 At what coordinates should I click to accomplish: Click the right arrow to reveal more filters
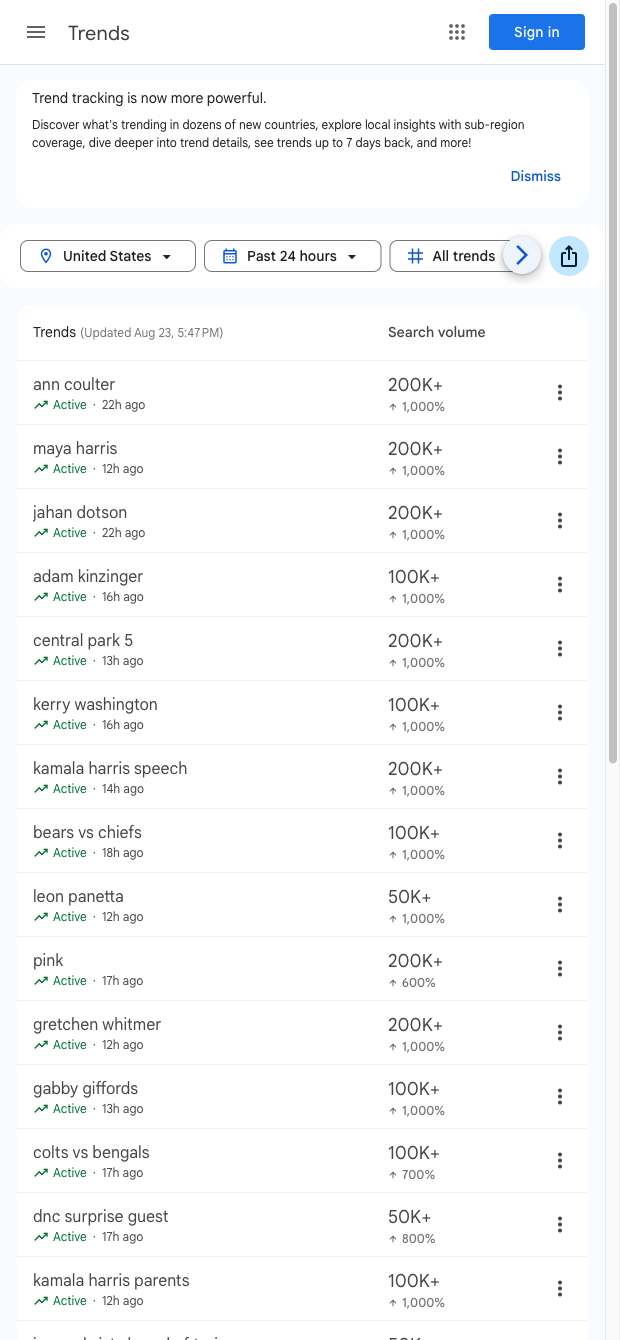tap(521, 256)
